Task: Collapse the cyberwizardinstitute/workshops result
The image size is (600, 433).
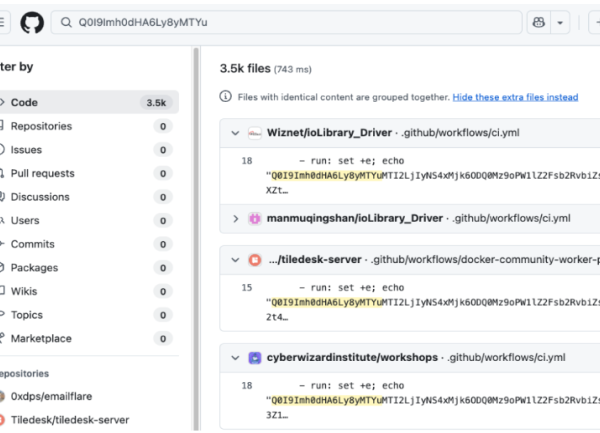Action: [x=235, y=358]
